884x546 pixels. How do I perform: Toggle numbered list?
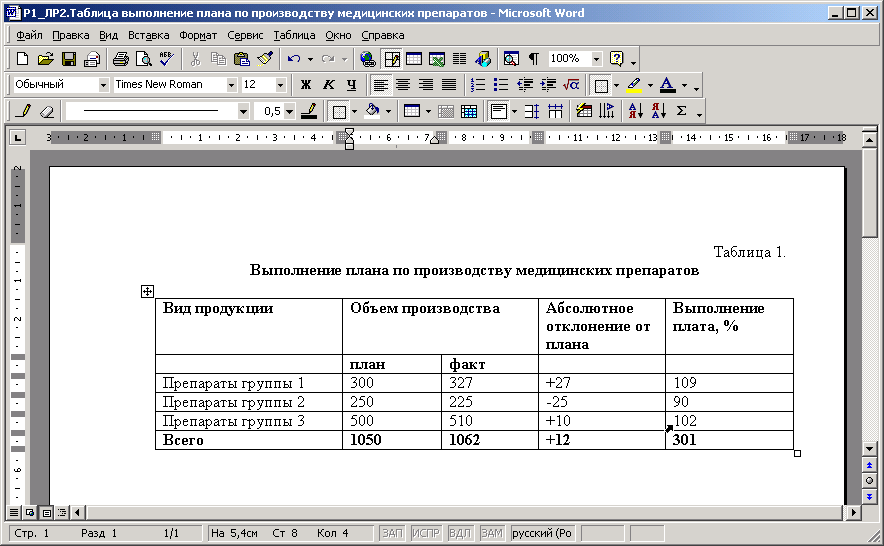(x=478, y=85)
